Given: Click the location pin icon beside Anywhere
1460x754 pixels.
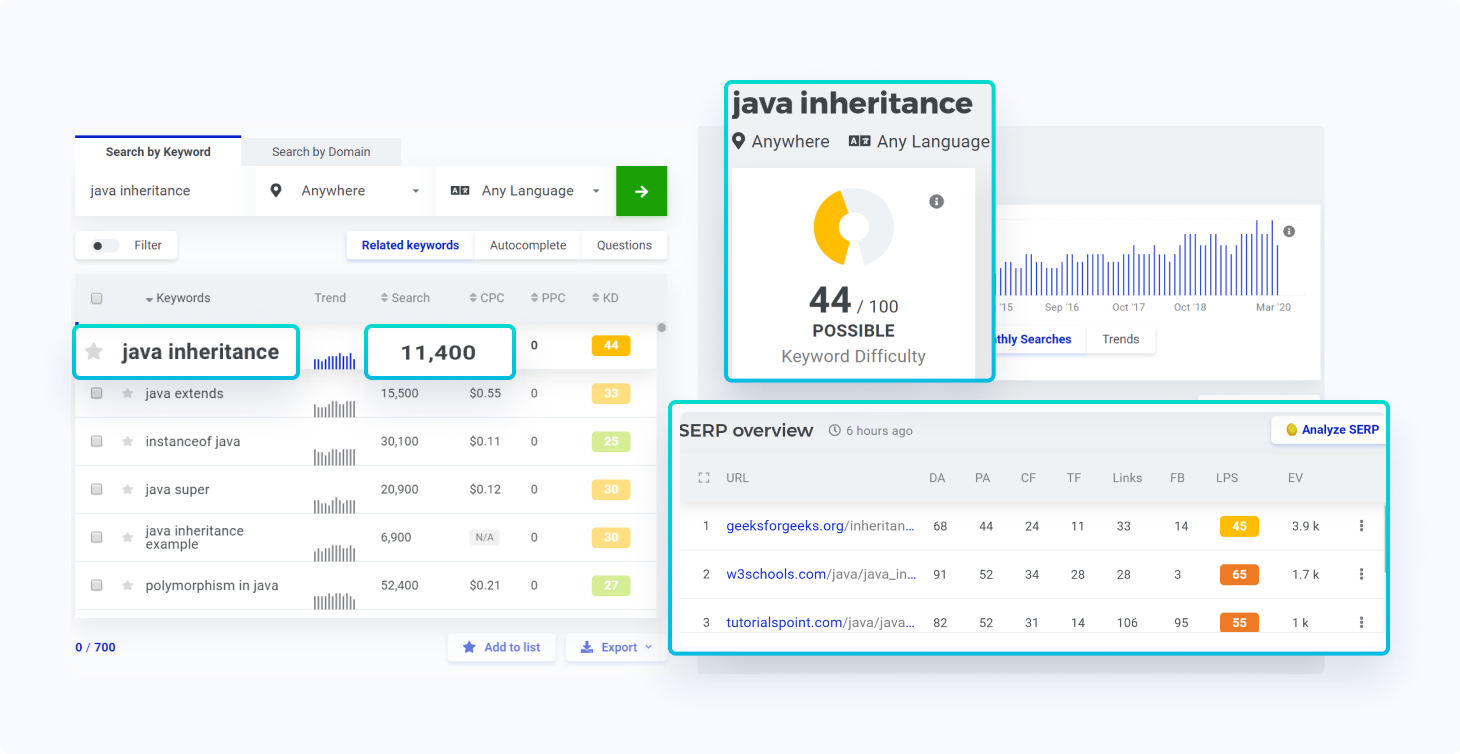Looking at the screenshot, I should pyautogui.click(x=276, y=190).
